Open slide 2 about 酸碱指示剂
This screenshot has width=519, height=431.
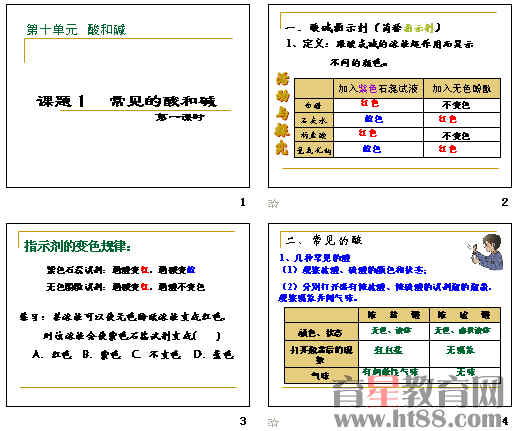pos(390,96)
